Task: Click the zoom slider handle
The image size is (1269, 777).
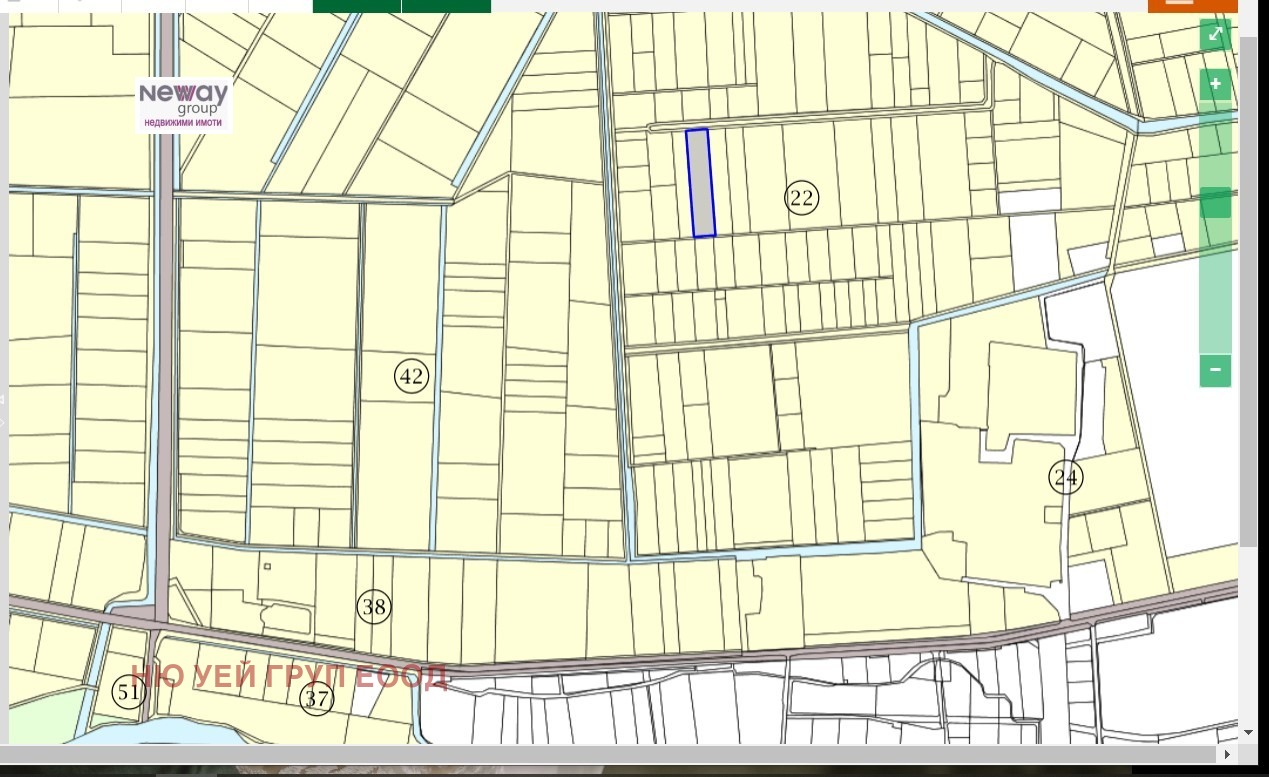Action: coord(1215,203)
